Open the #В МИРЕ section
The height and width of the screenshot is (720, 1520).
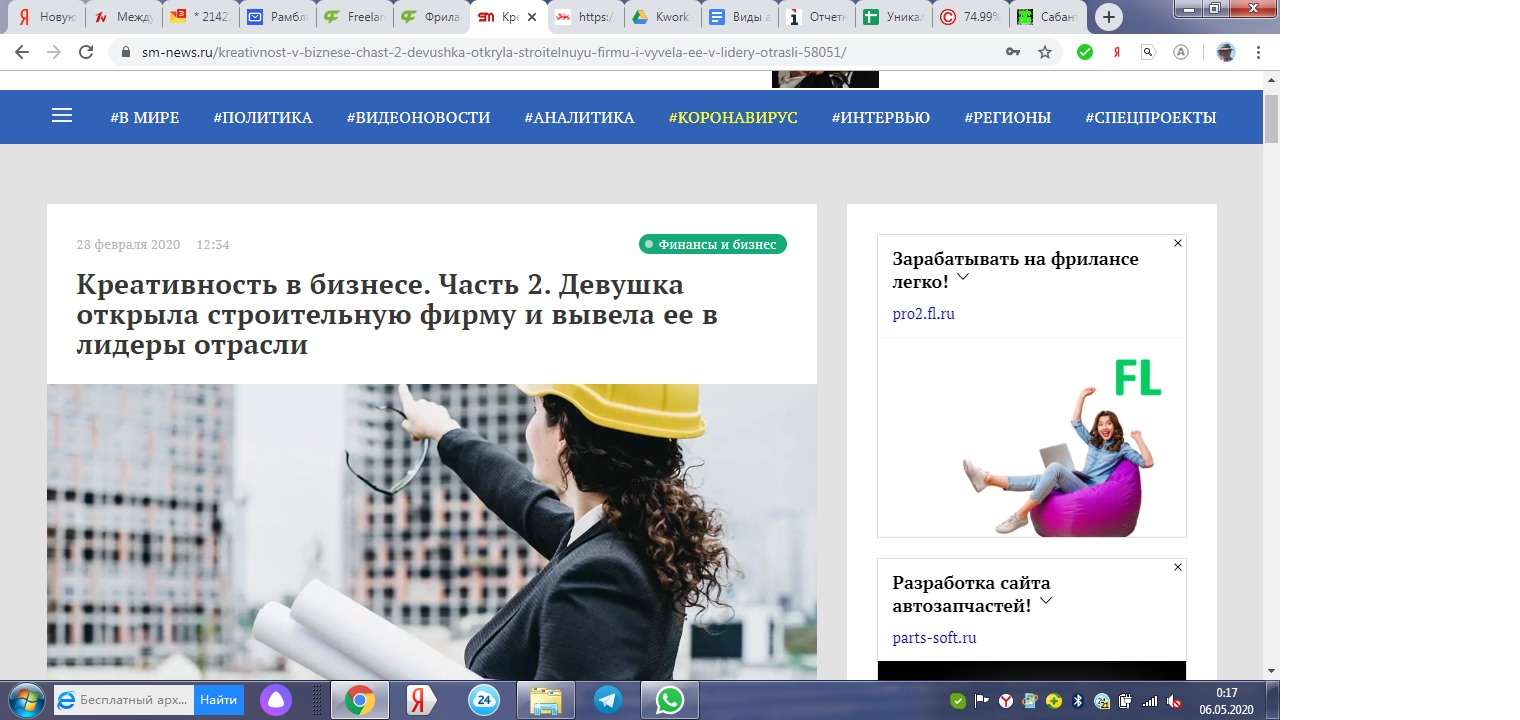[145, 117]
